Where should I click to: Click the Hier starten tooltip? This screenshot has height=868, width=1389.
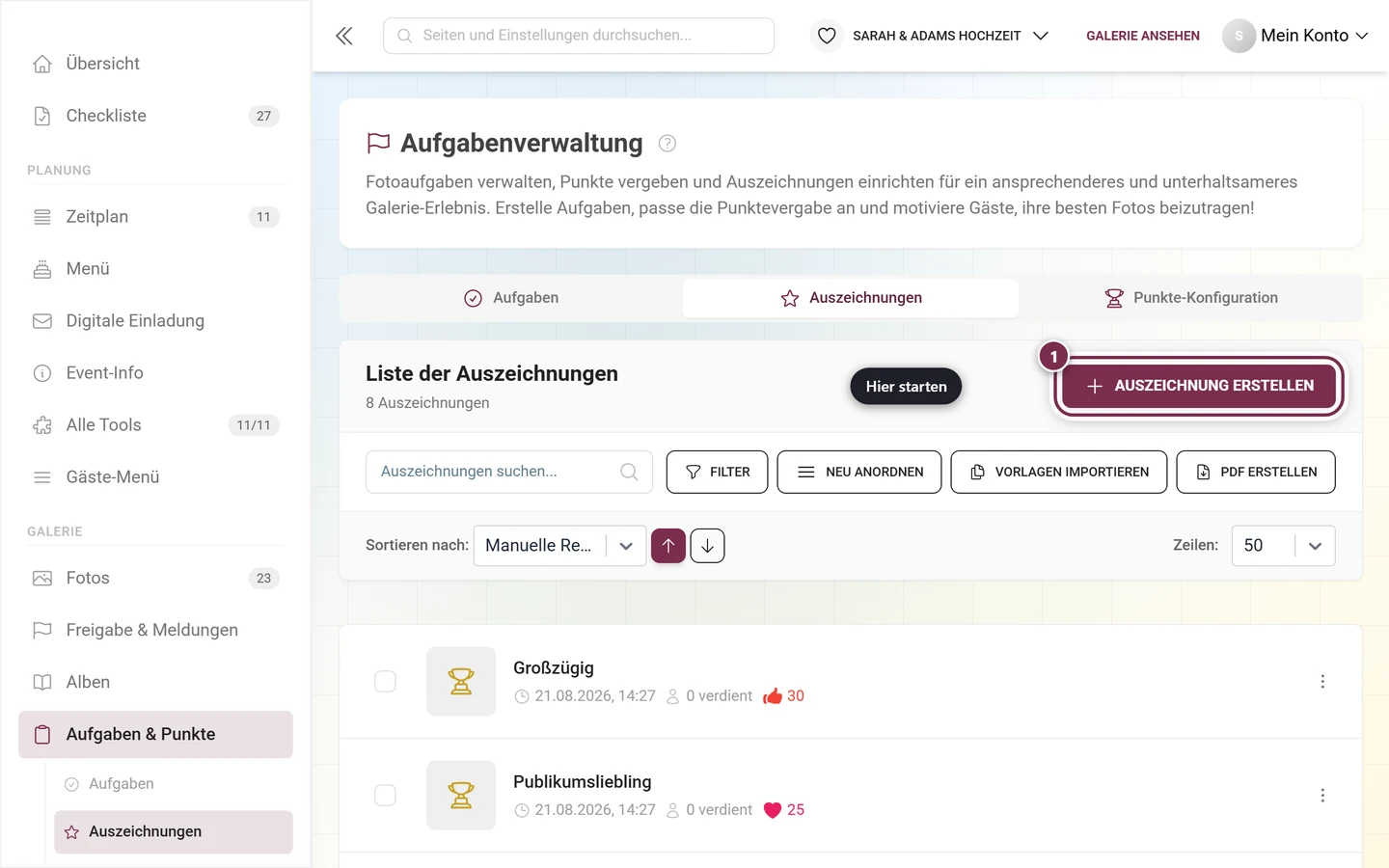[x=906, y=387]
